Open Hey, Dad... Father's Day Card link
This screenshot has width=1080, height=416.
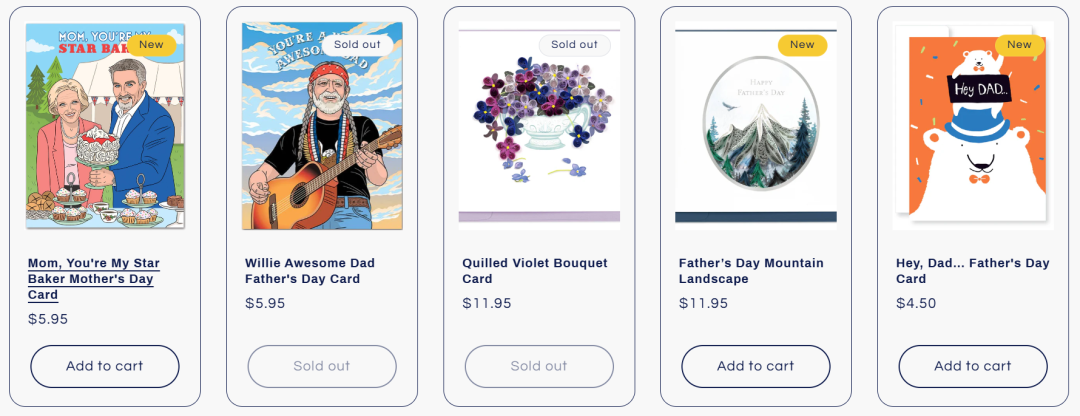(x=972, y=271)
